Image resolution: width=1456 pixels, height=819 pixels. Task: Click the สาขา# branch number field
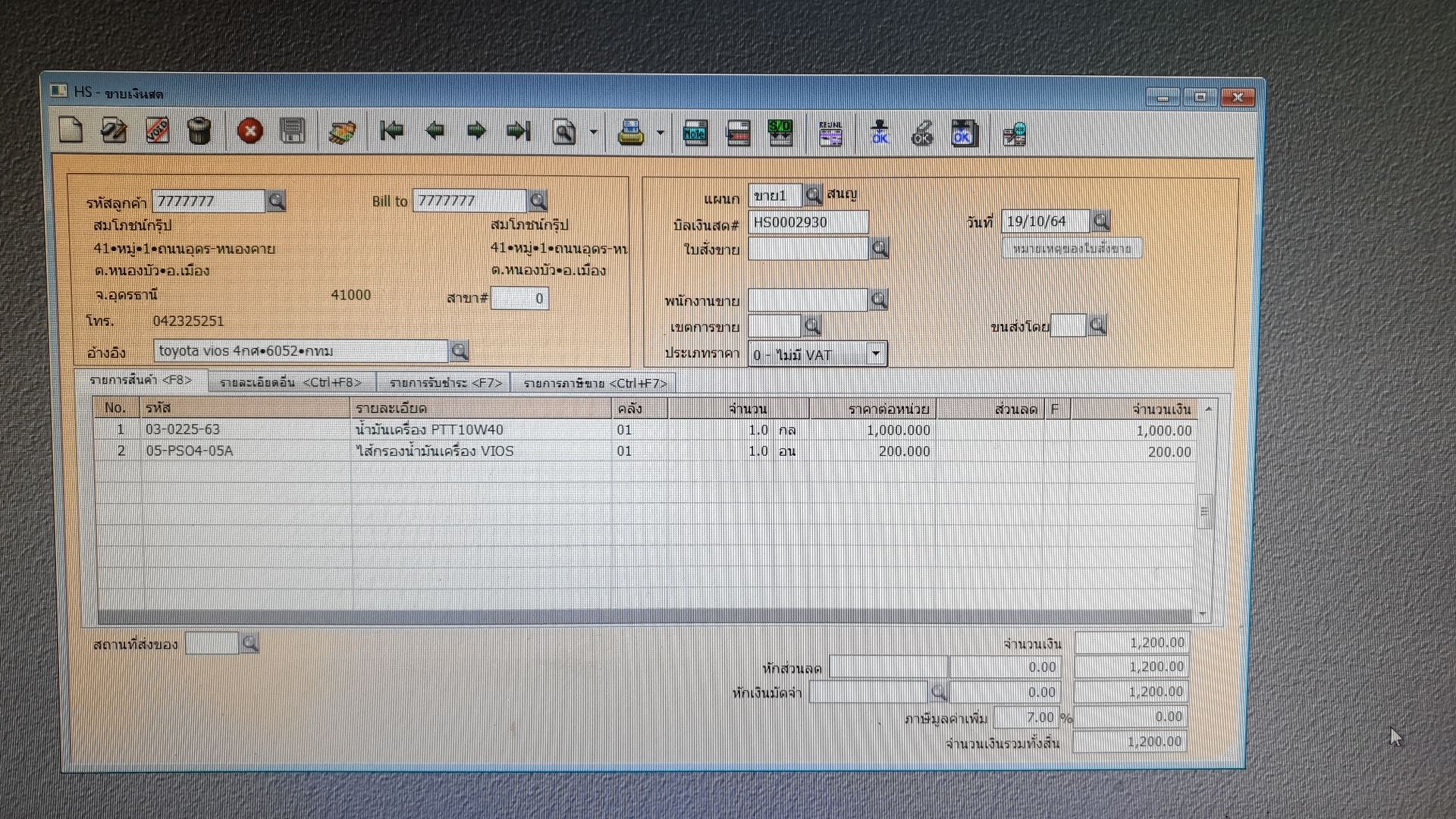(519, 298)
